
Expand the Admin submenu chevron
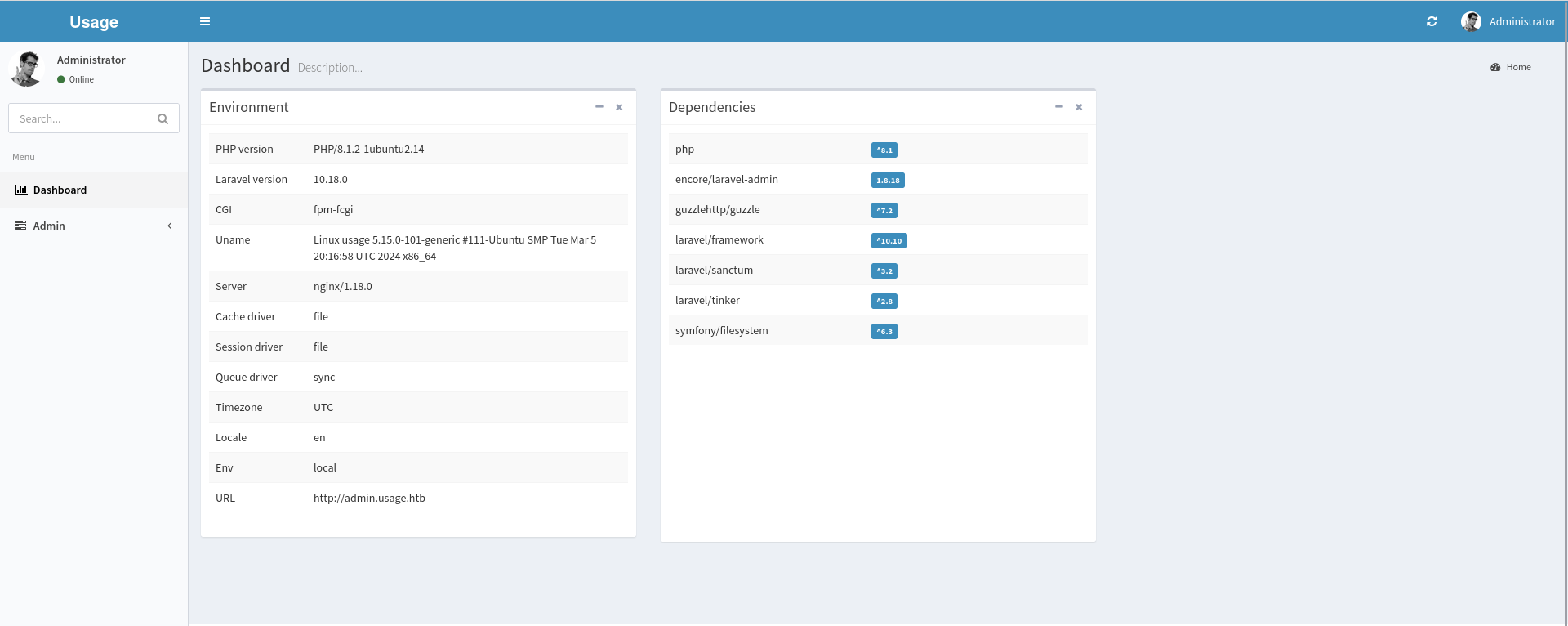pyautogui.click(x=170, y=226)
